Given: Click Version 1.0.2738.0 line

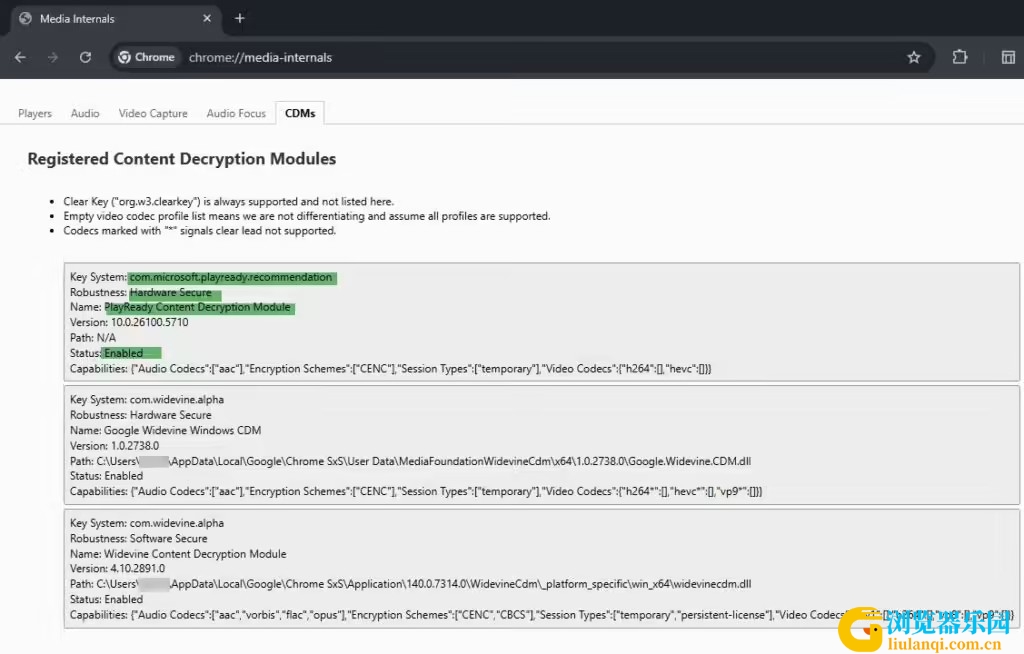Looking at the screenshot, I should tap(114, 446).
